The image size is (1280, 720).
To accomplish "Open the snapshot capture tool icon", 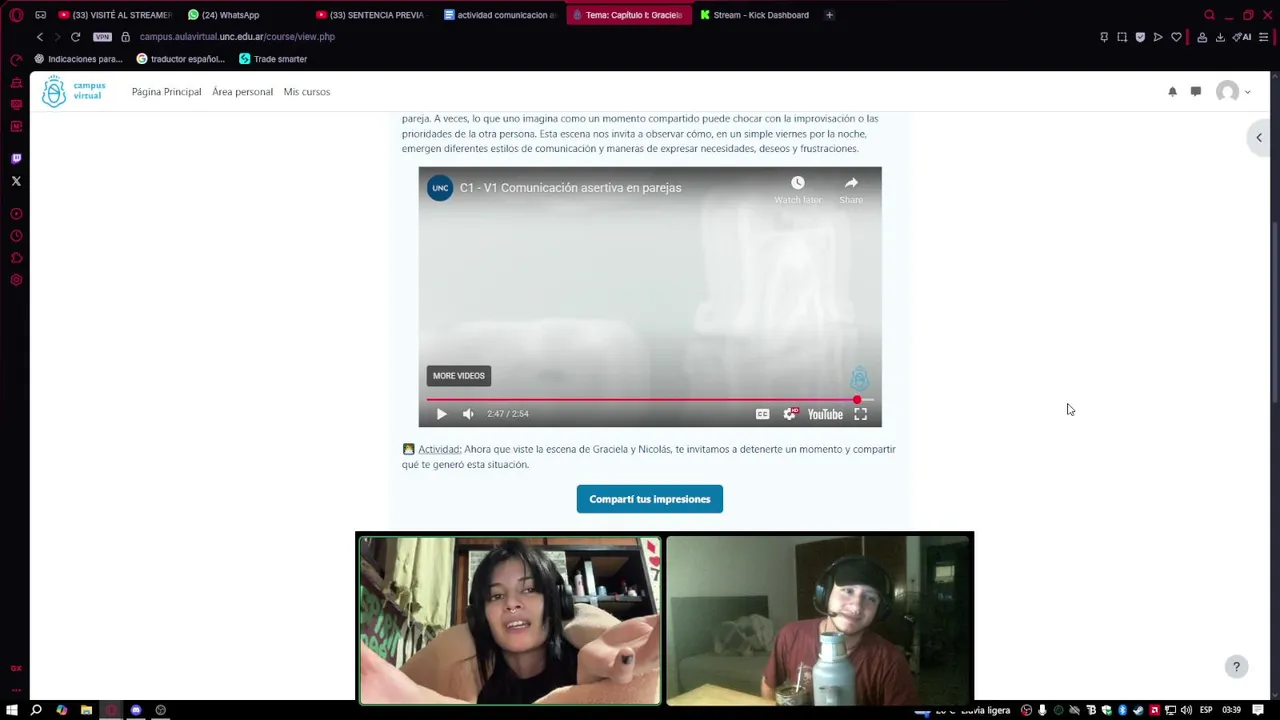I will [1122, 37].
